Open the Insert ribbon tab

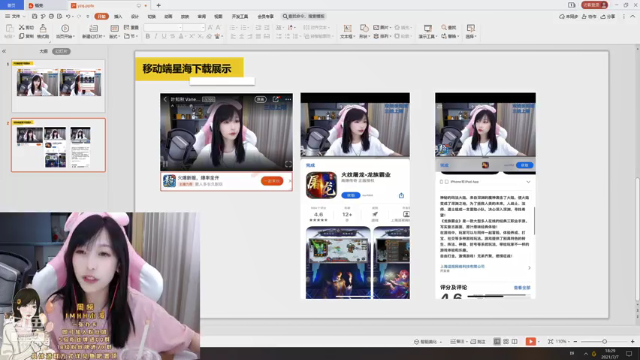(118, 16)
